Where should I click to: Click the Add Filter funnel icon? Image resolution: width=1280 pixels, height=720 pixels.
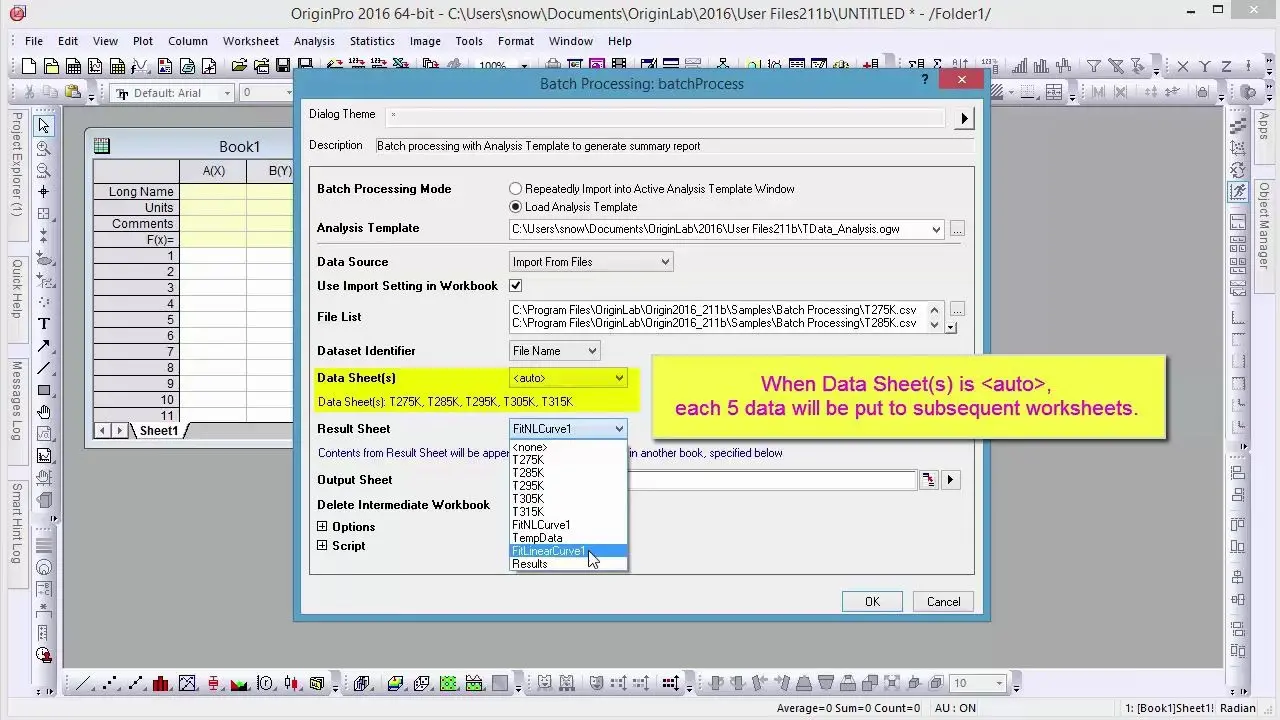1094,67
